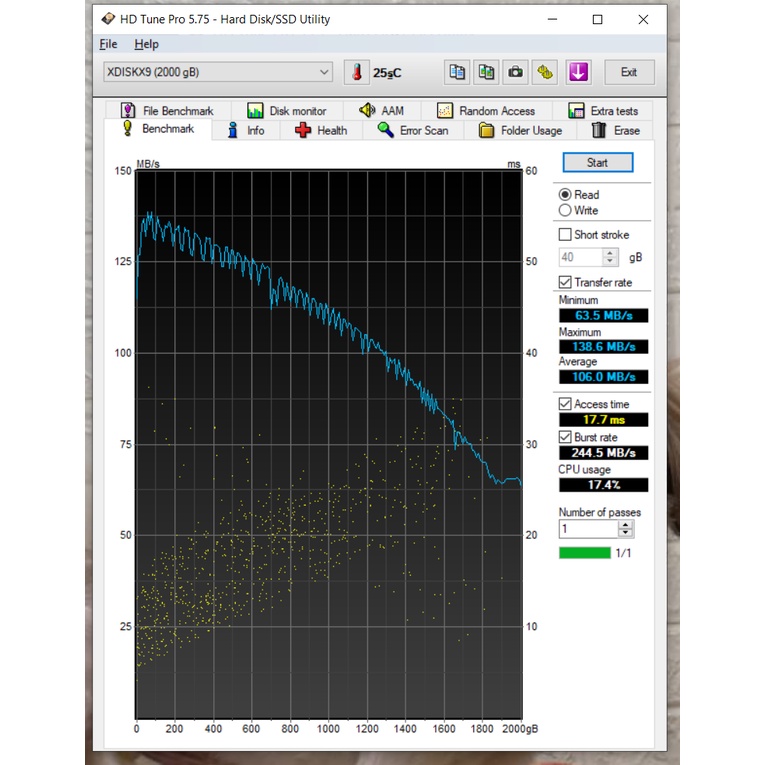This screenshot has width=765, height=765.
Task: Click the yellow options icon in toolbar
Action: click(x=545, y=72)
